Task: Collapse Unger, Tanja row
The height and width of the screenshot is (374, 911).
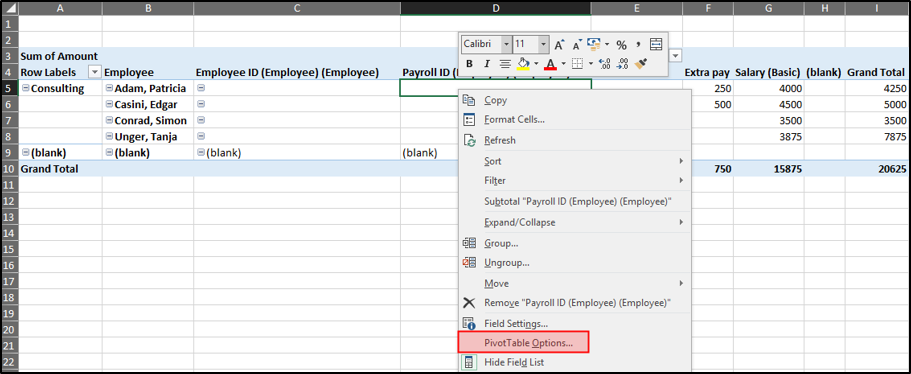Action: click(x=109, y=137)
